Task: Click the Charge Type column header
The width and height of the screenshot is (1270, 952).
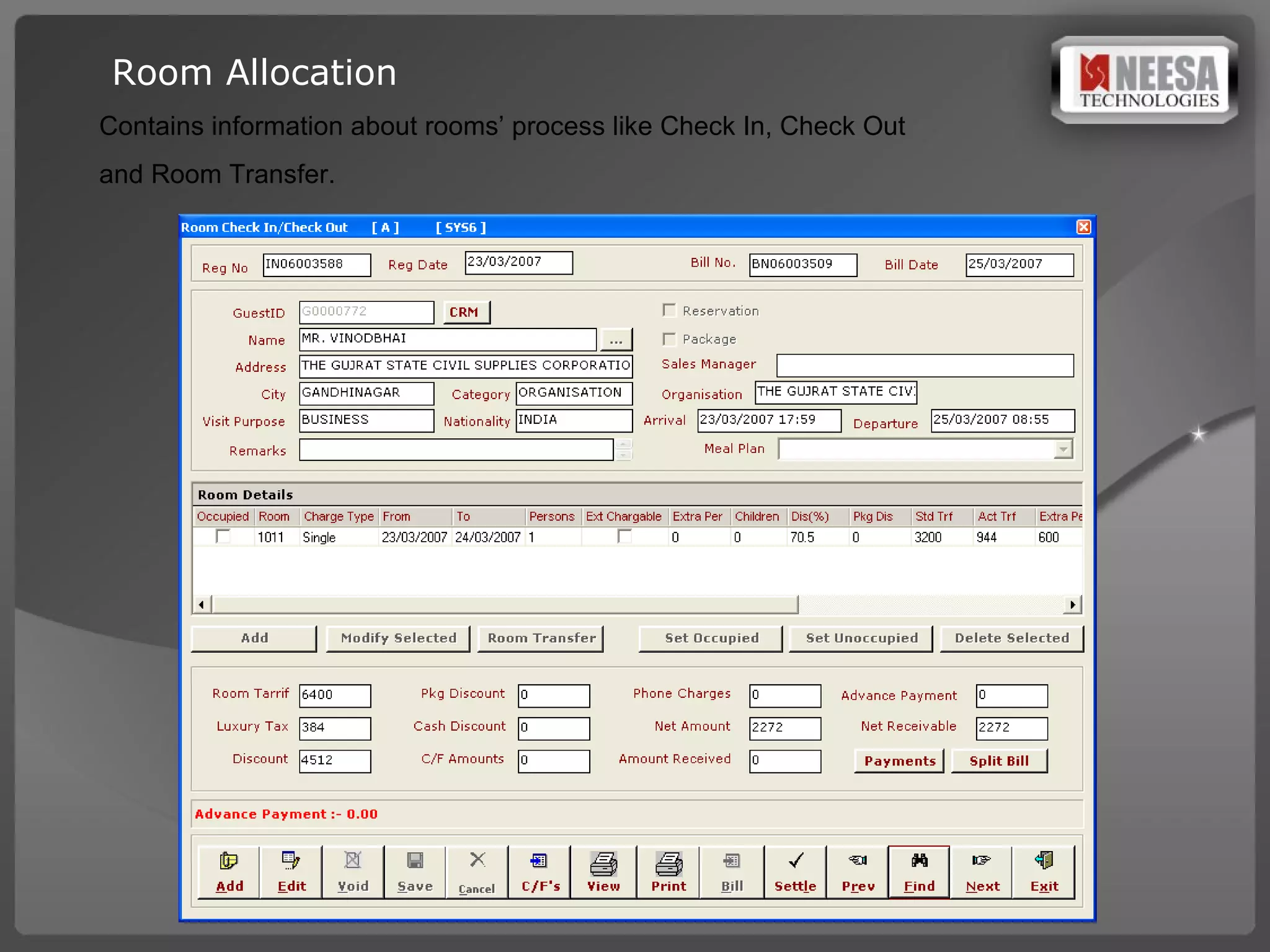Action: 339,516
